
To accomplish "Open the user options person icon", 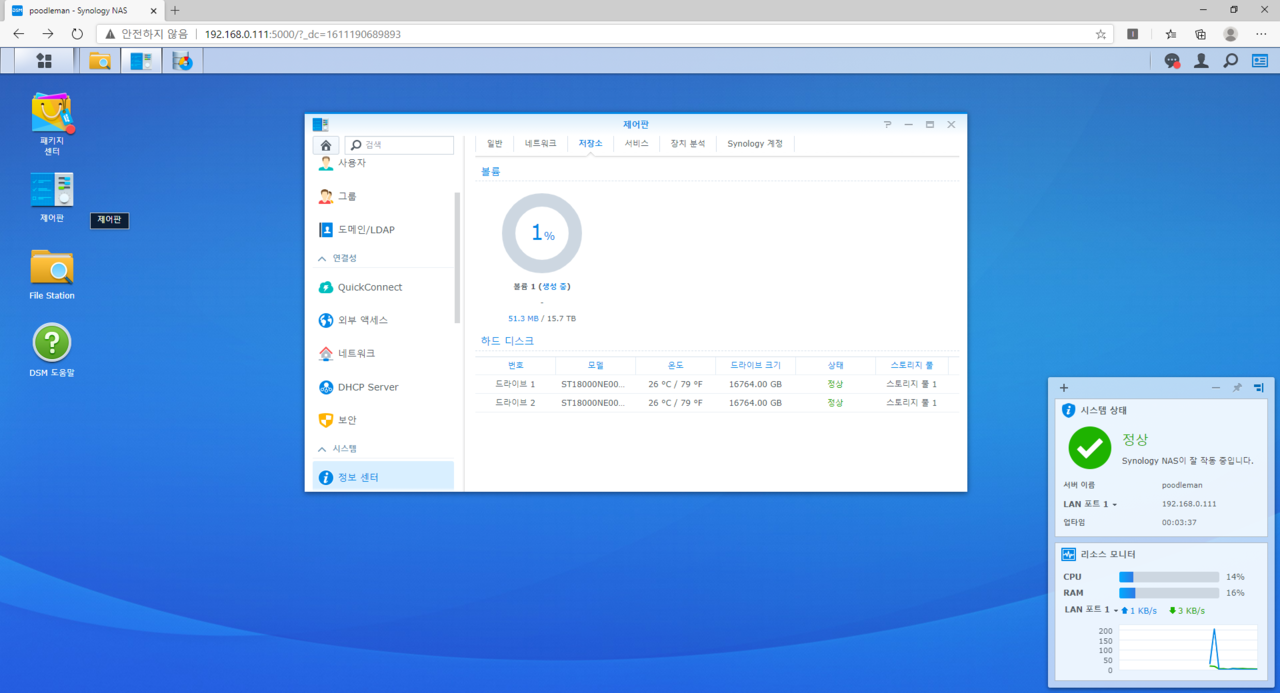I will point(1201,61).
